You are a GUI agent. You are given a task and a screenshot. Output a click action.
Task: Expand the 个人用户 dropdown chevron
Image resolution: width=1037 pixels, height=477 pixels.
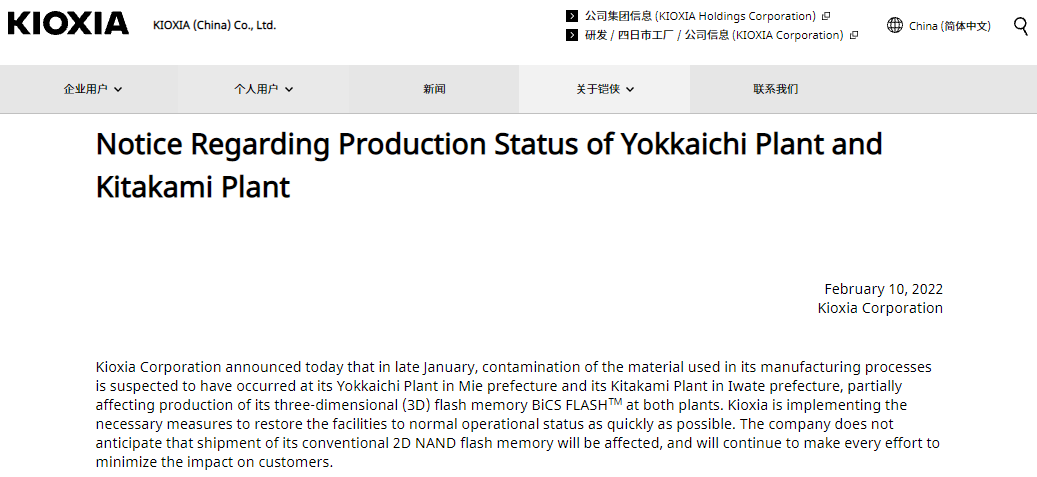(x=288, y=89)
